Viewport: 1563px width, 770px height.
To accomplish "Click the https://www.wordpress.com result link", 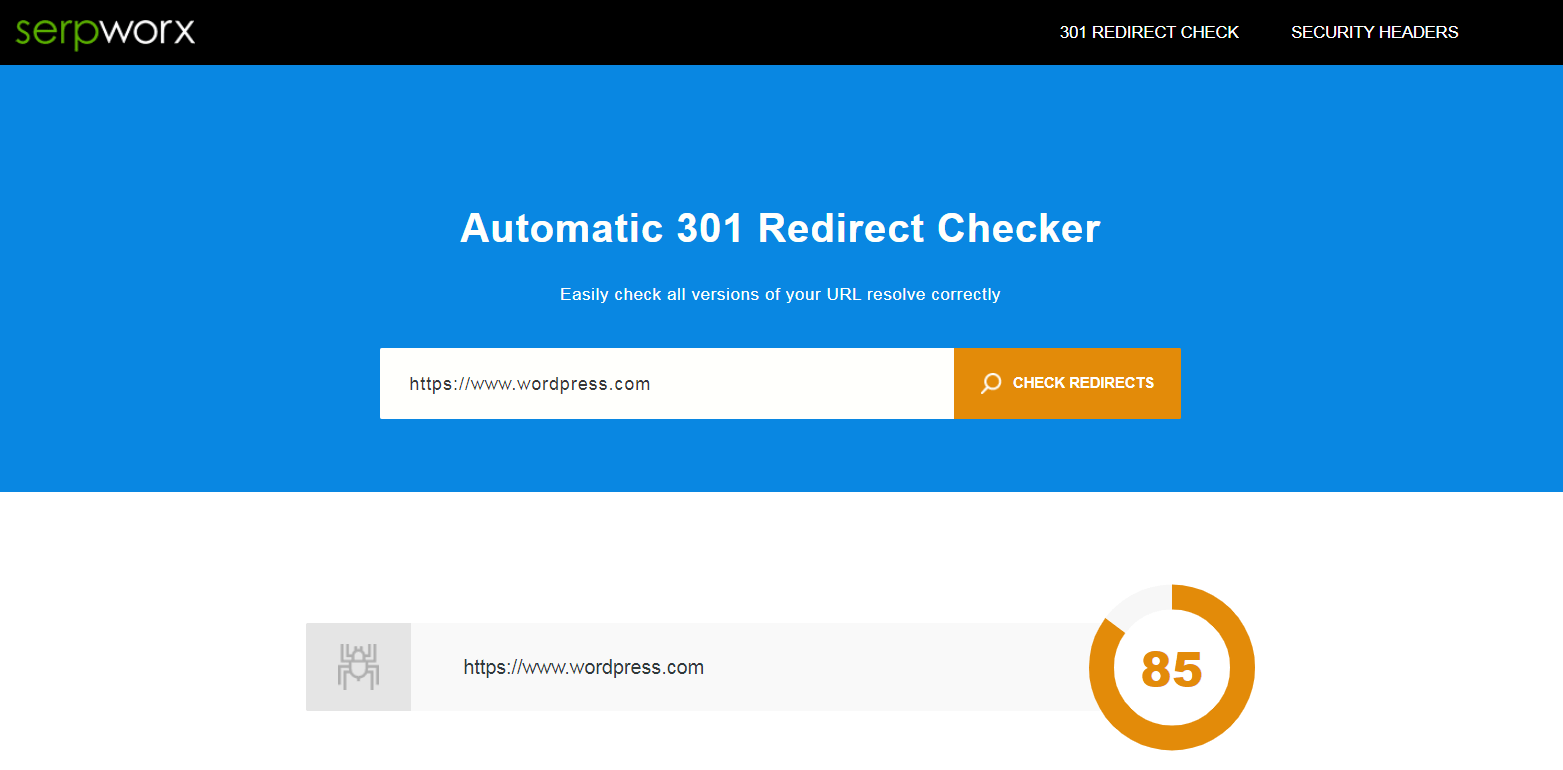I will pyautogui.click(x=583, y=666).
